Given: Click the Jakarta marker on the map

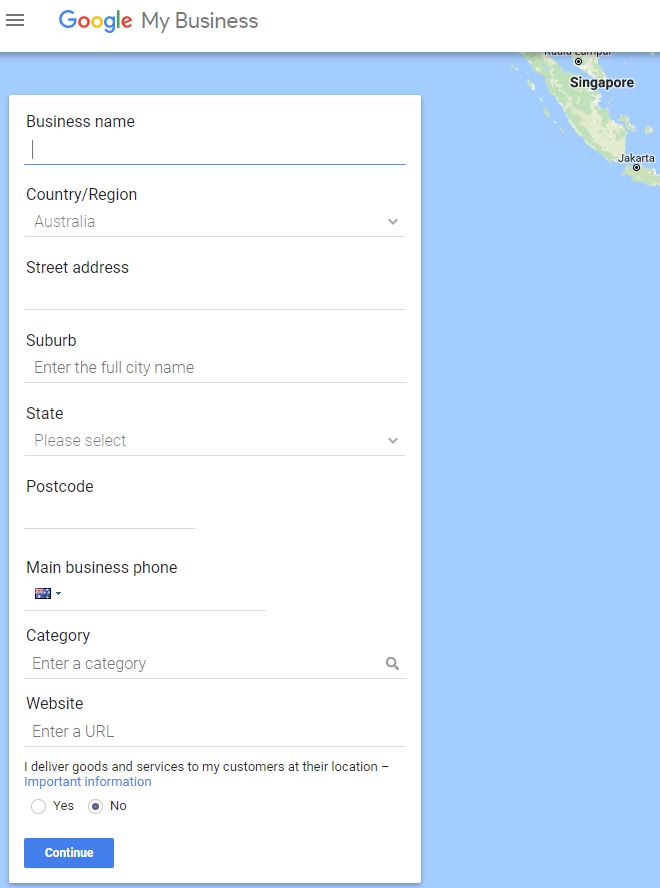Looking at the screenshot, I should 636,168.
